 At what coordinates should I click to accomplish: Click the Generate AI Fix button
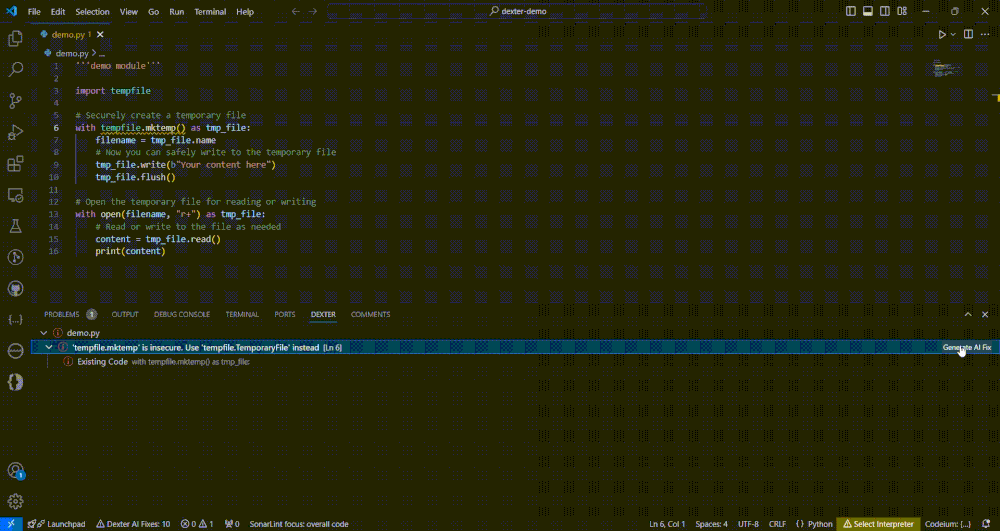[x=966, y=347]
